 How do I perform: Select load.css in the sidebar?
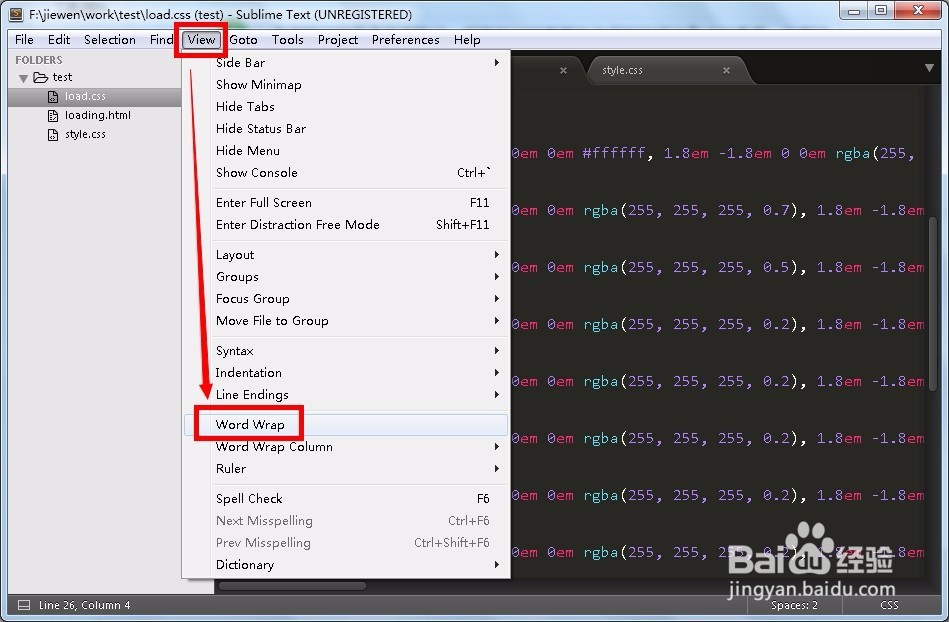pyautogui.click(x=94, y=96)
